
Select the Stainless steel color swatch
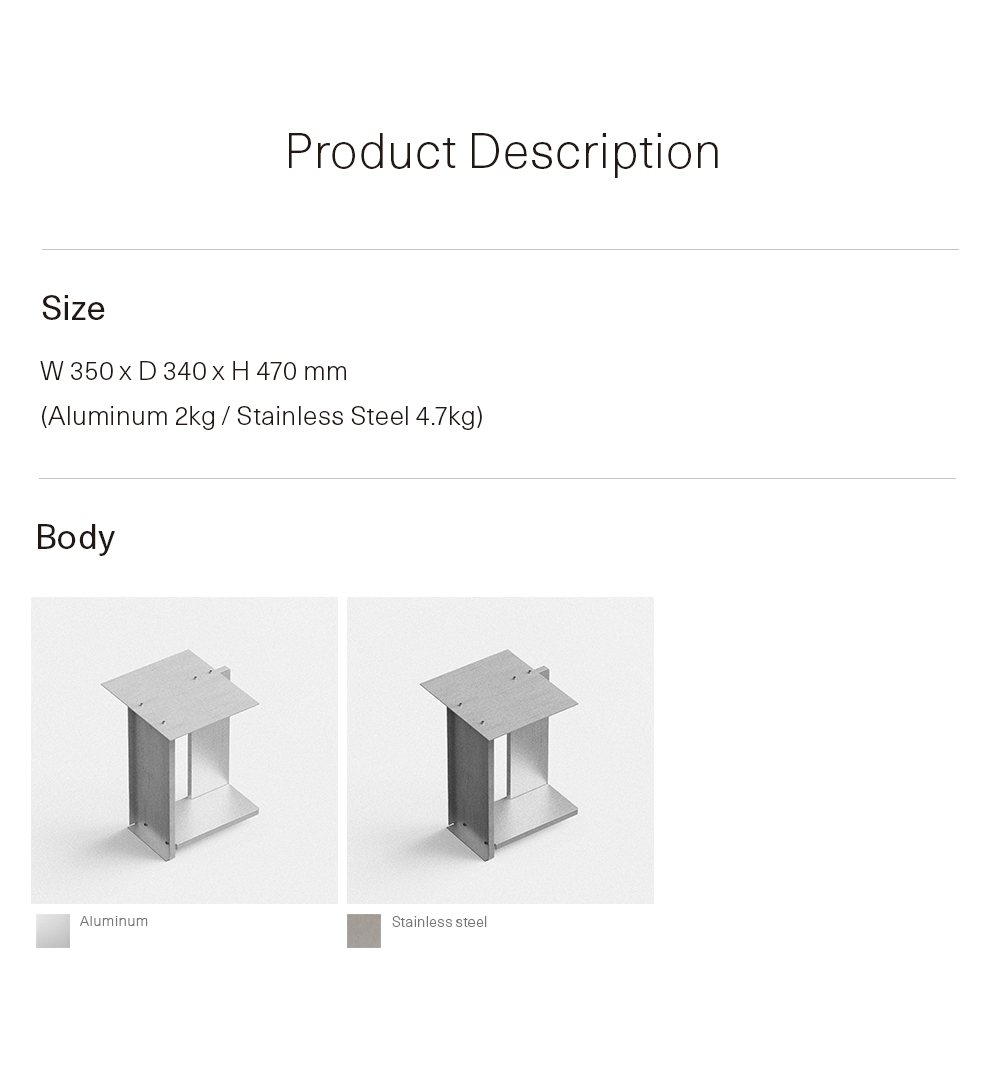tap(364, 930)
